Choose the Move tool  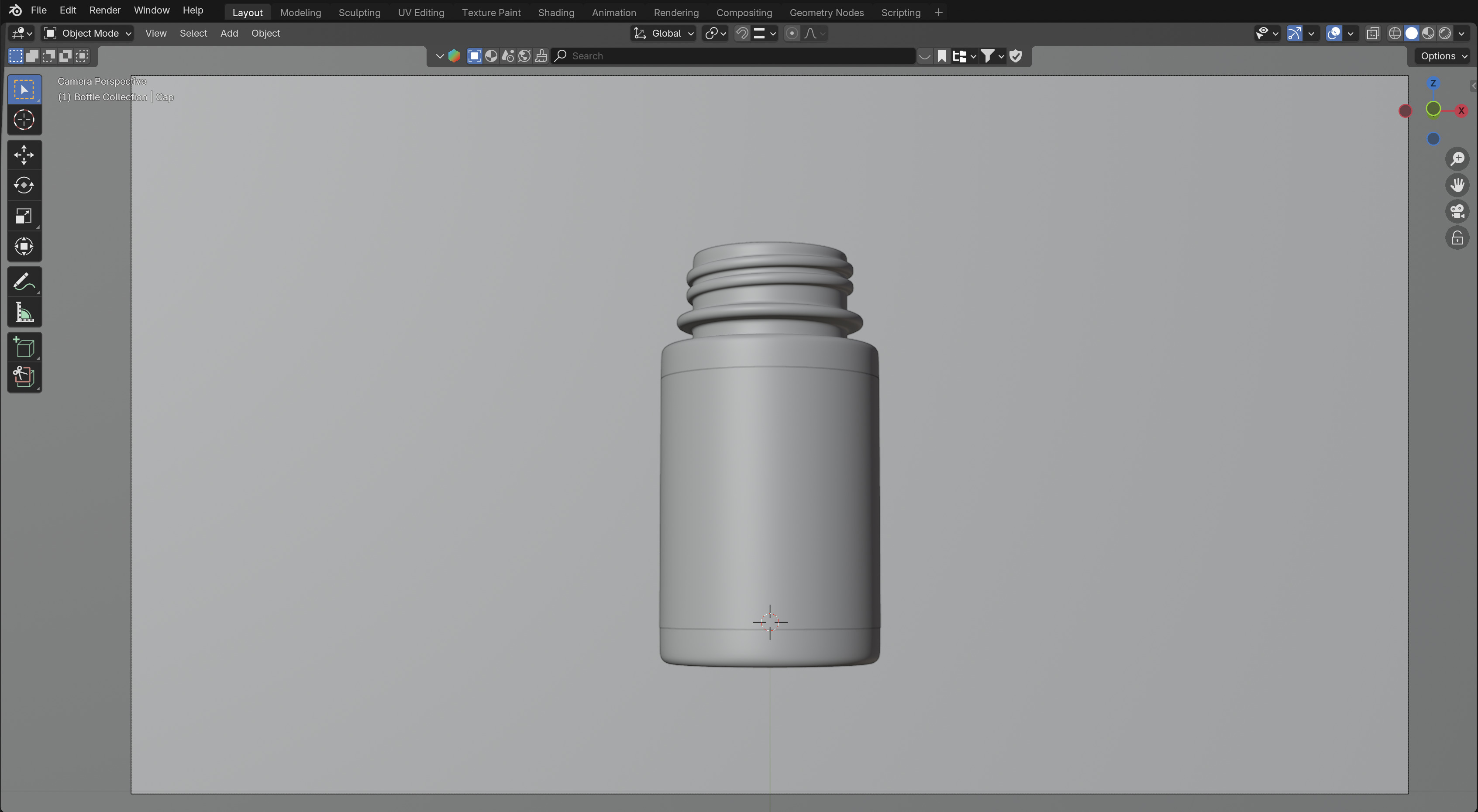(x=24, y=155)
